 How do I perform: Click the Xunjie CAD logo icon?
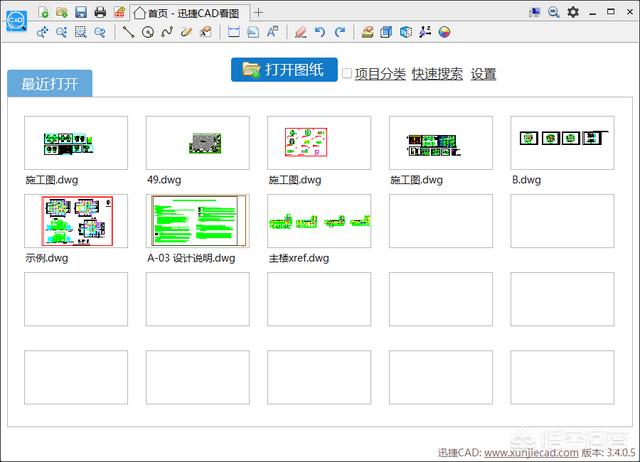(16, 20)
